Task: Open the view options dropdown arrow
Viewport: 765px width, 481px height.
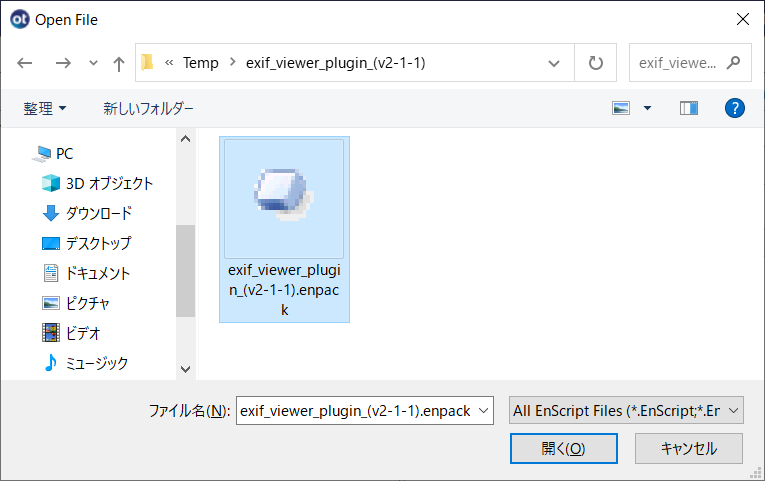Action: 647,108
